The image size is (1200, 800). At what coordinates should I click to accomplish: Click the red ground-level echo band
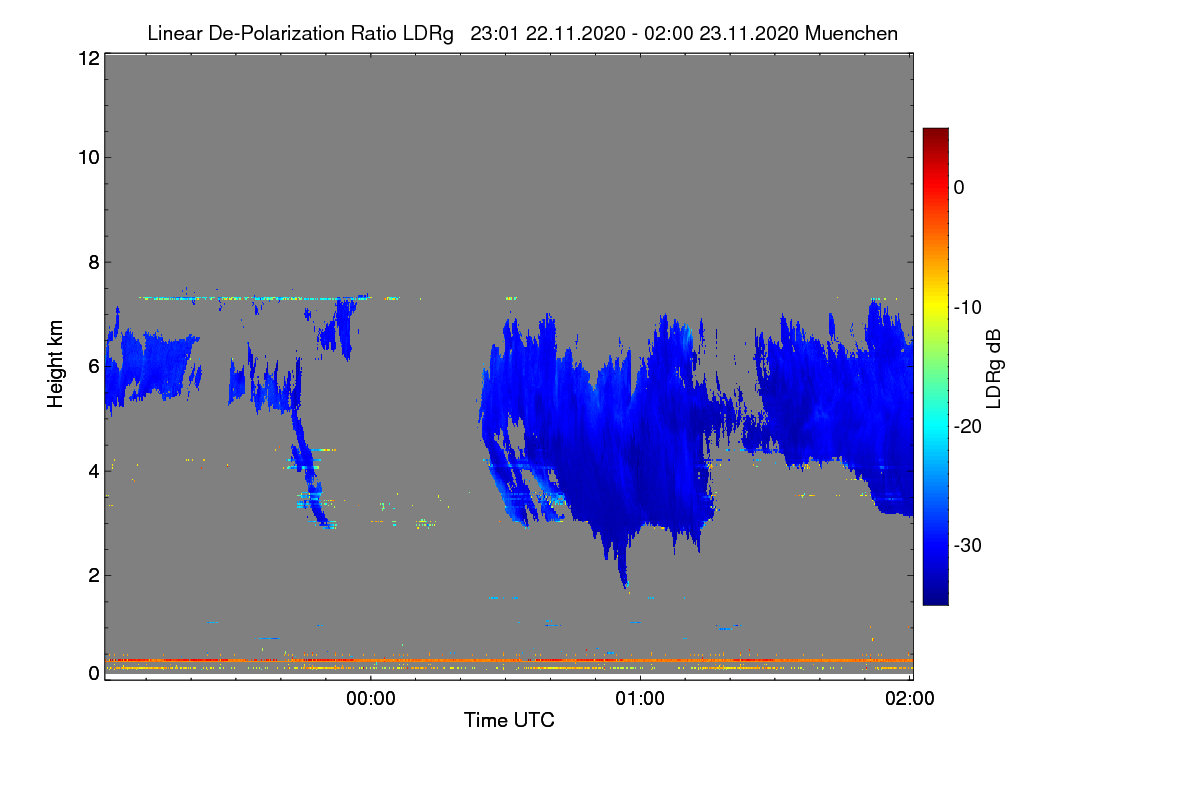[509, 660]
